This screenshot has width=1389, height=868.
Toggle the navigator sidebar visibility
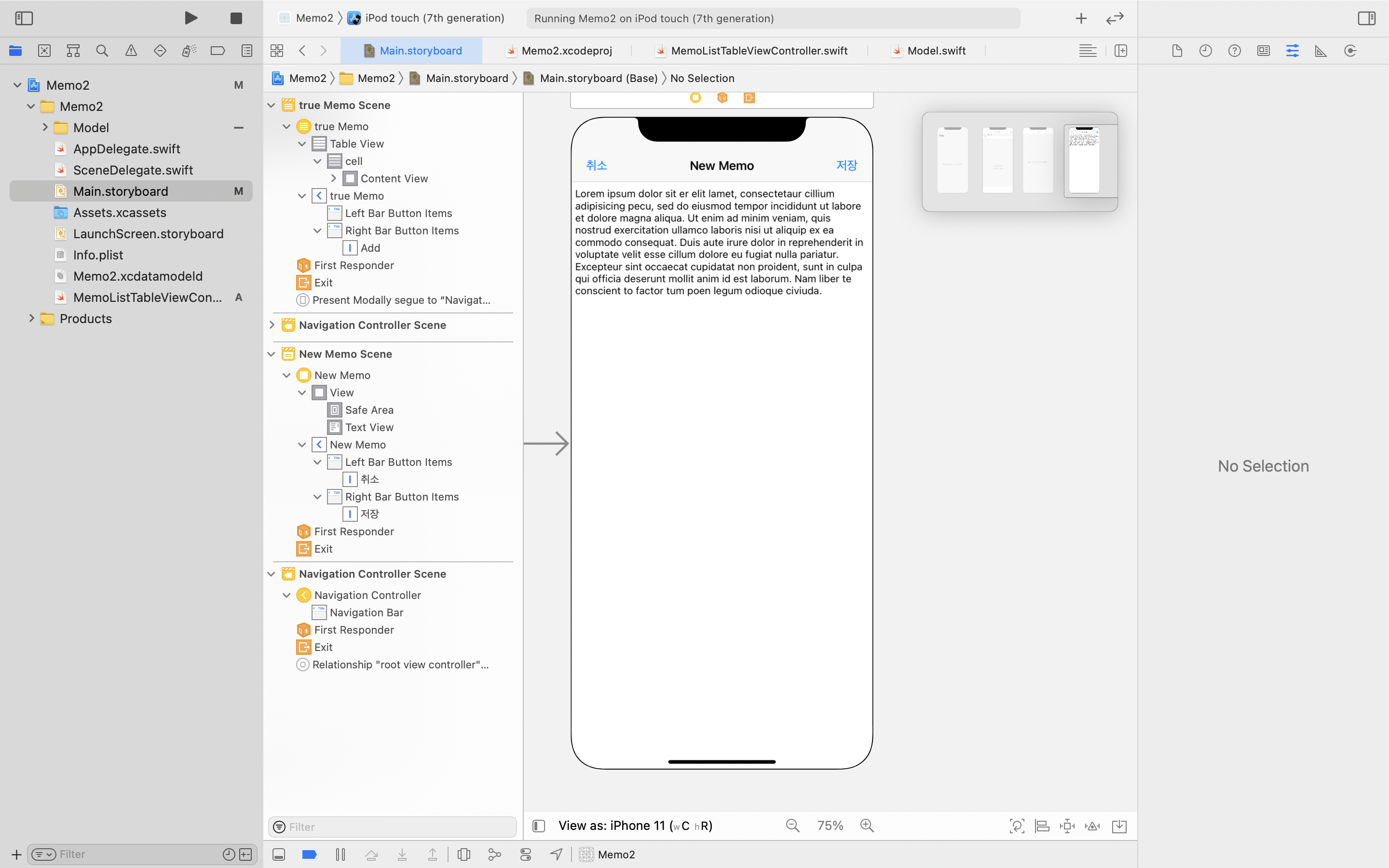coord(24,18)
